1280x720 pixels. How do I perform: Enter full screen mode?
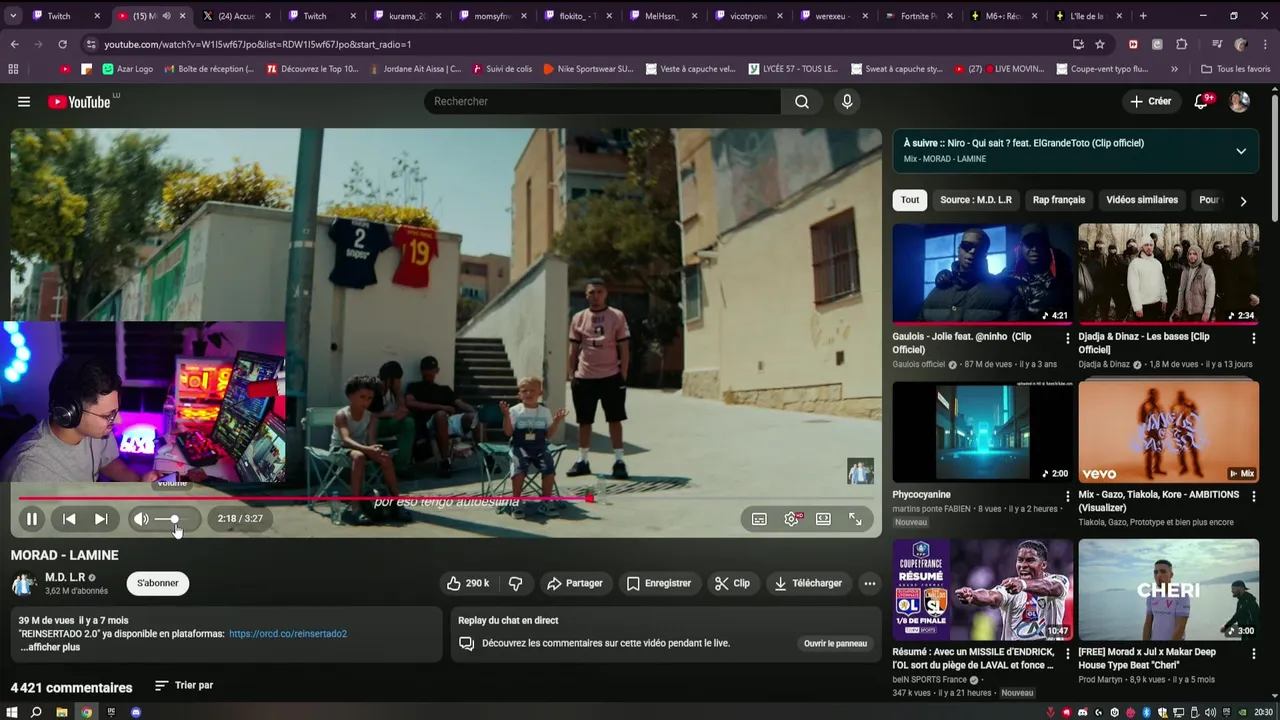click(855, 519)
